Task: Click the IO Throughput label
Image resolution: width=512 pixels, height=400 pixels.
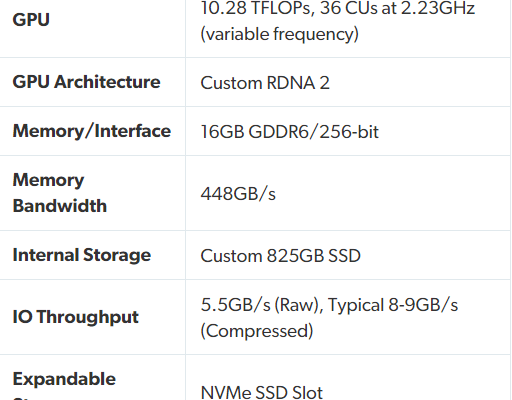Action: [75, 317]
